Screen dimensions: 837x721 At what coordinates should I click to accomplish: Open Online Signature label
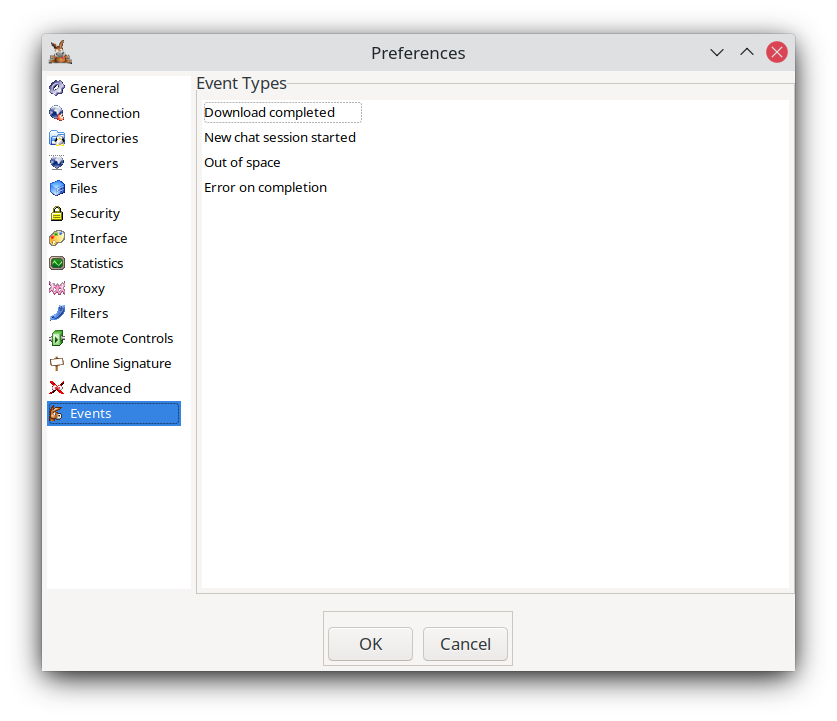(121, 363)
